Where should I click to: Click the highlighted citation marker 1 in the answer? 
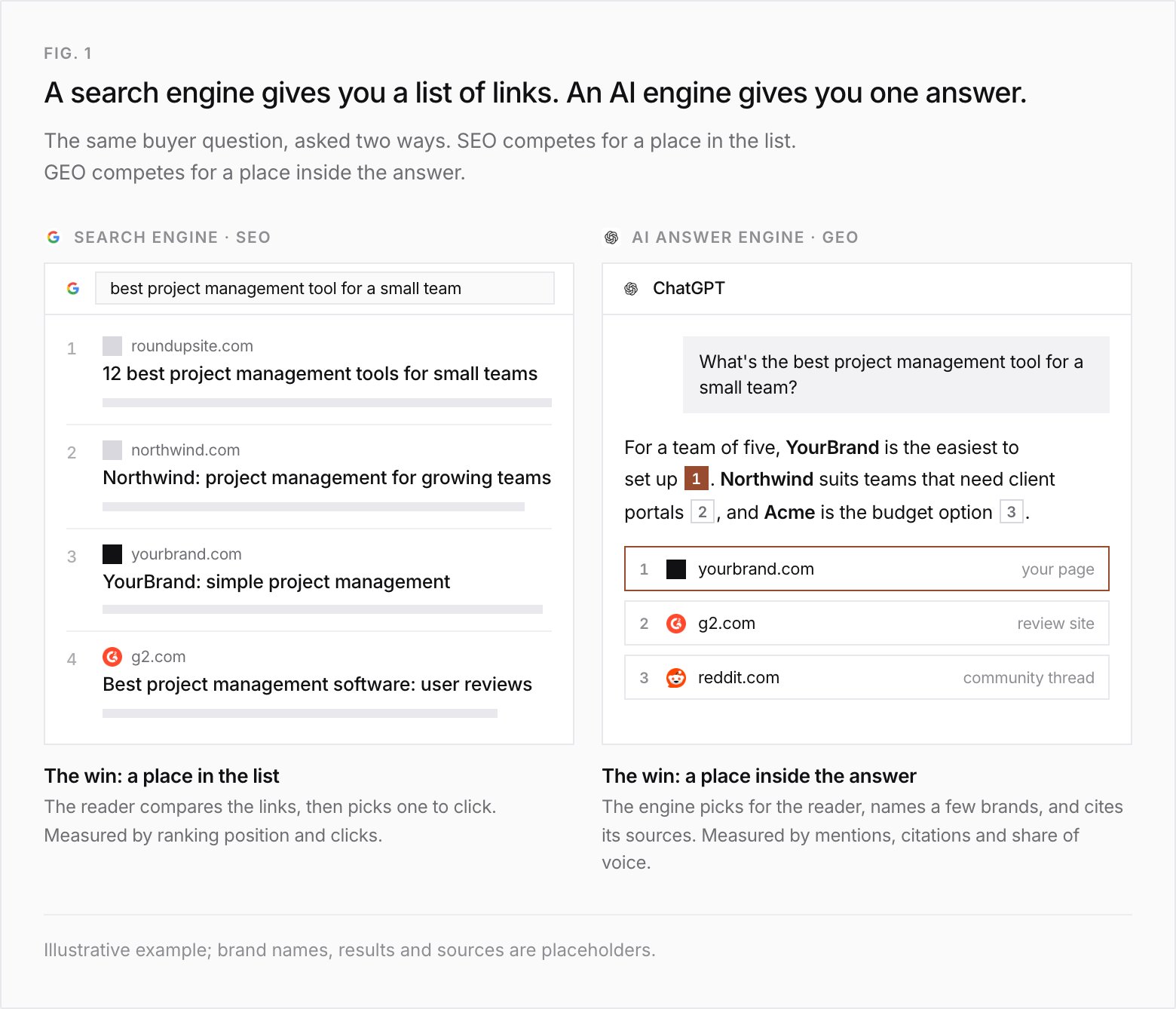coord(696,478)
